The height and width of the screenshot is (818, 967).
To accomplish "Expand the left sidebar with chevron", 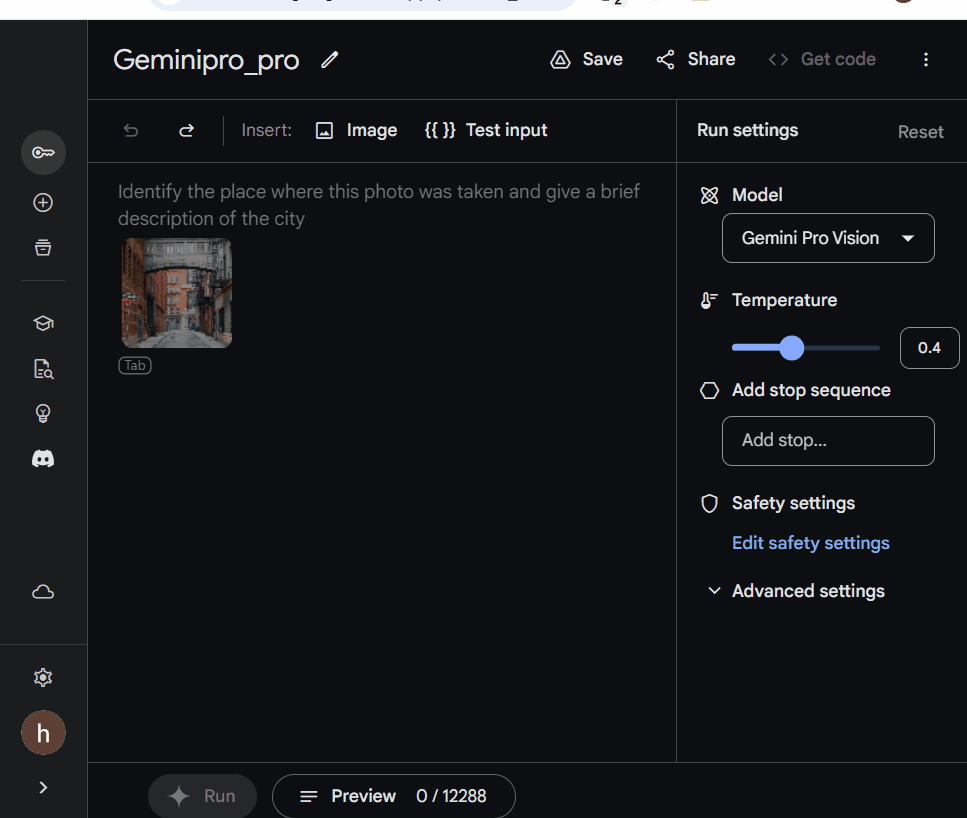I will coord(43,788).
